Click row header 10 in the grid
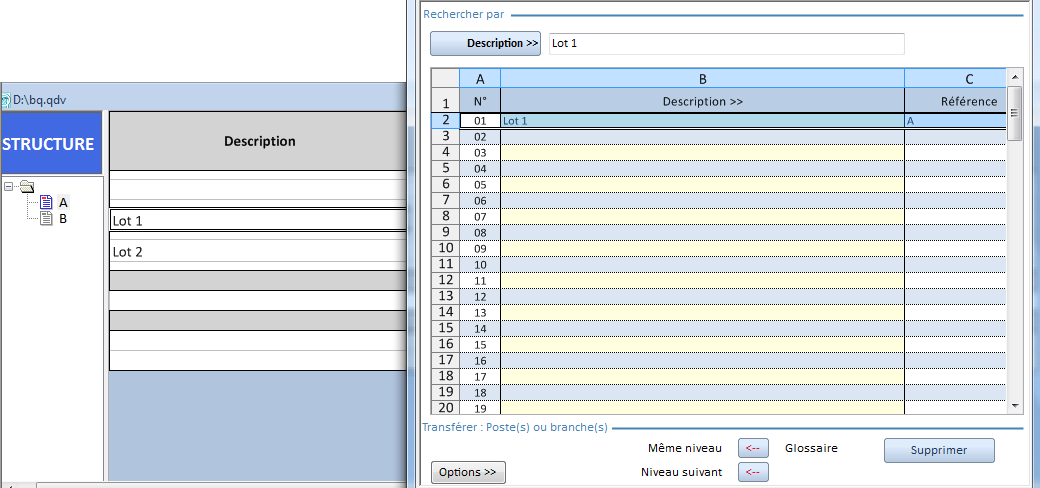Viewport: 1040px width, 488px height. pos(445,248)
